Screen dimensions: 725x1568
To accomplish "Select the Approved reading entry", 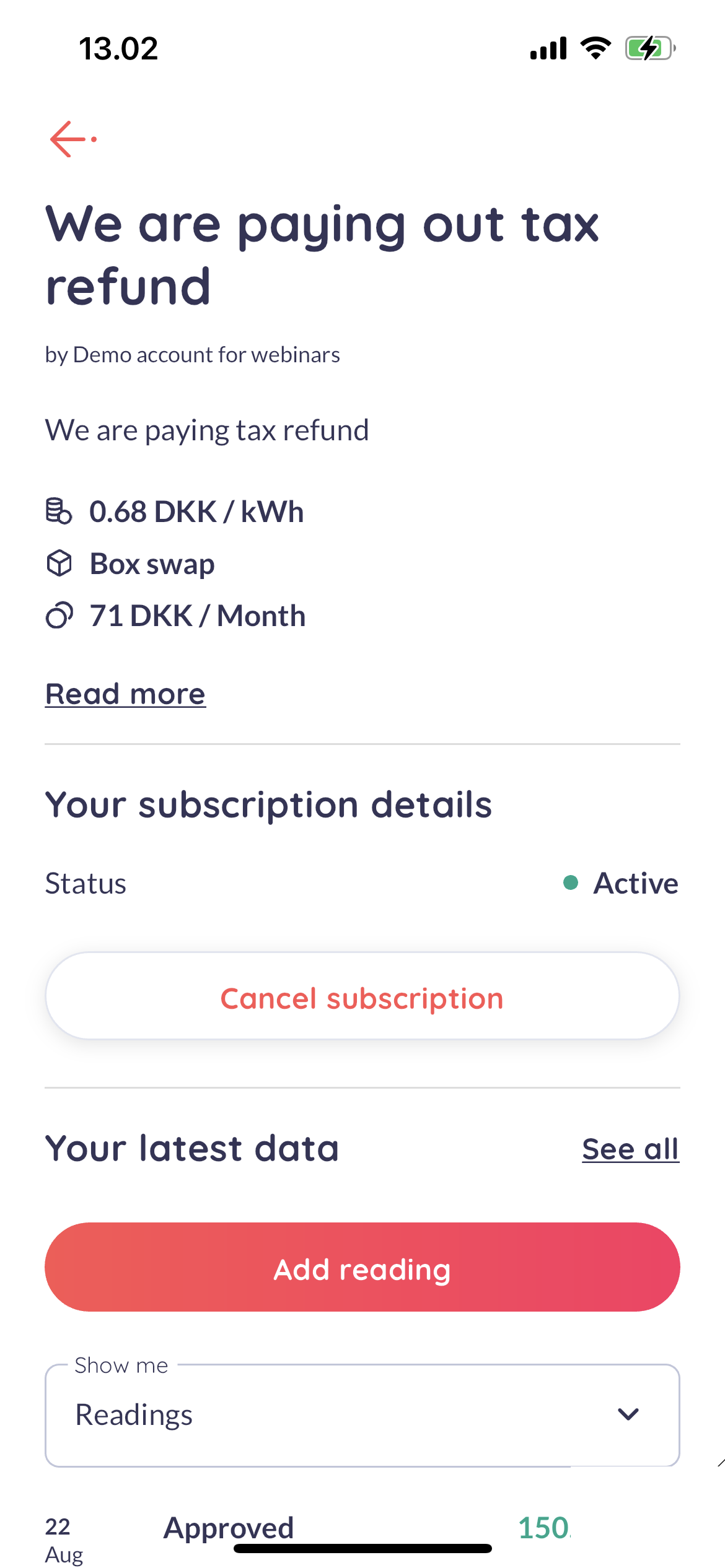I will (x=228, y=1527).
